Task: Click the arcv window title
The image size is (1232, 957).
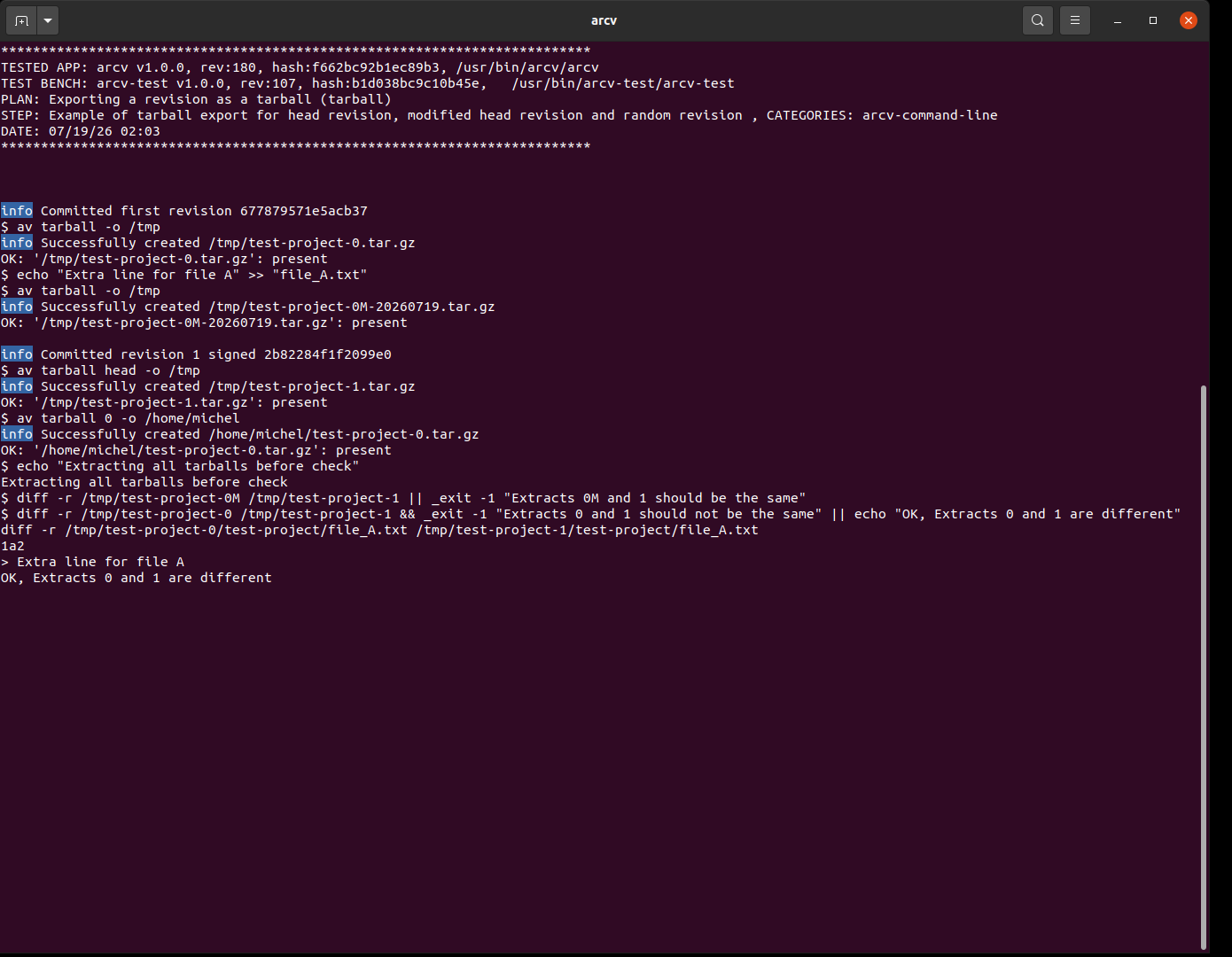Action: pos(604,20)
